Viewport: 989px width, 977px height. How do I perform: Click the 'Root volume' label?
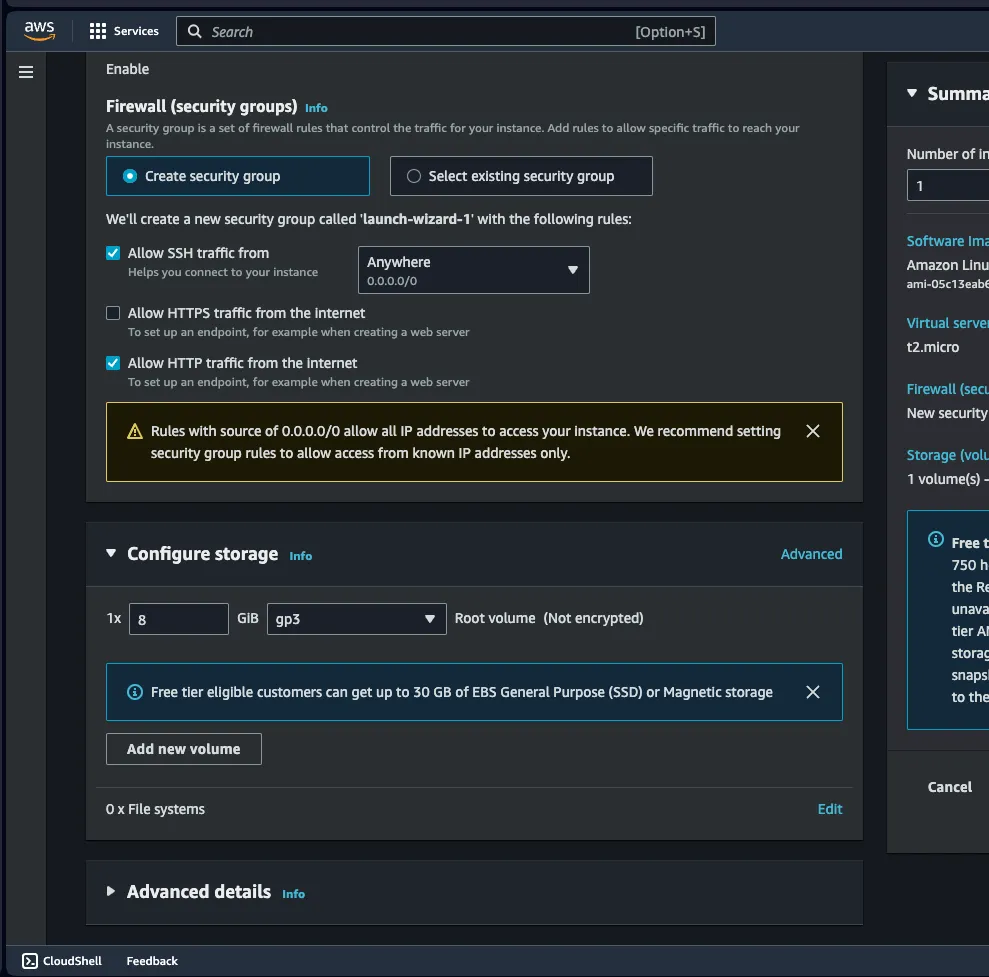[494, 618]
